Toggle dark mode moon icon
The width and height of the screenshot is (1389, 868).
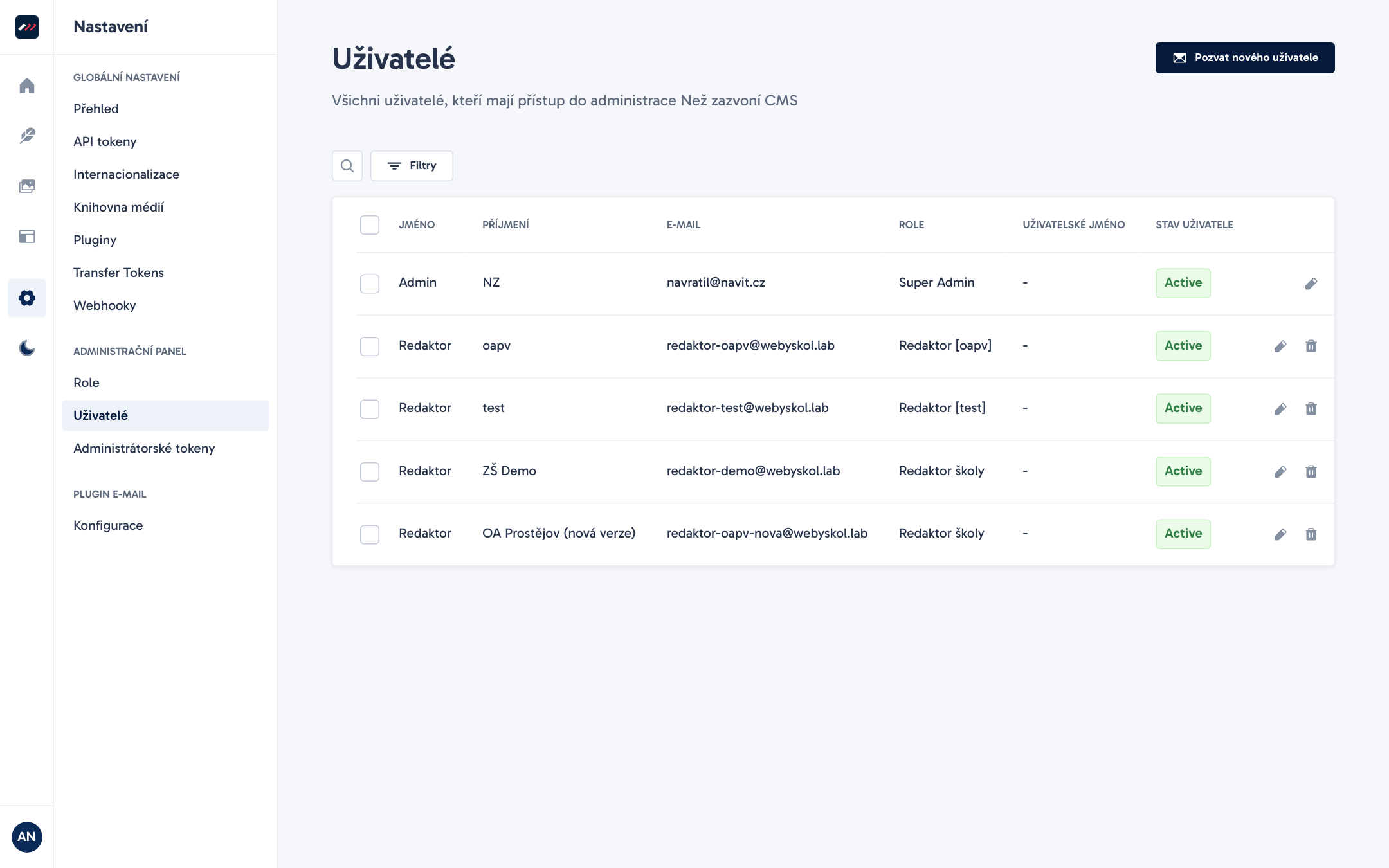27,348
